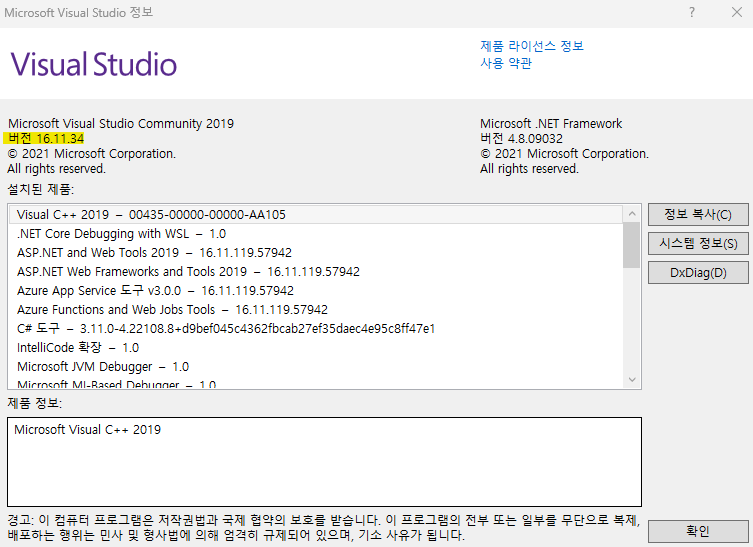The height and width of the screenshot is (547, 753).
Task: Click Microsoft Visual Studio Community 2019 text
Action: tap(121, 124)
